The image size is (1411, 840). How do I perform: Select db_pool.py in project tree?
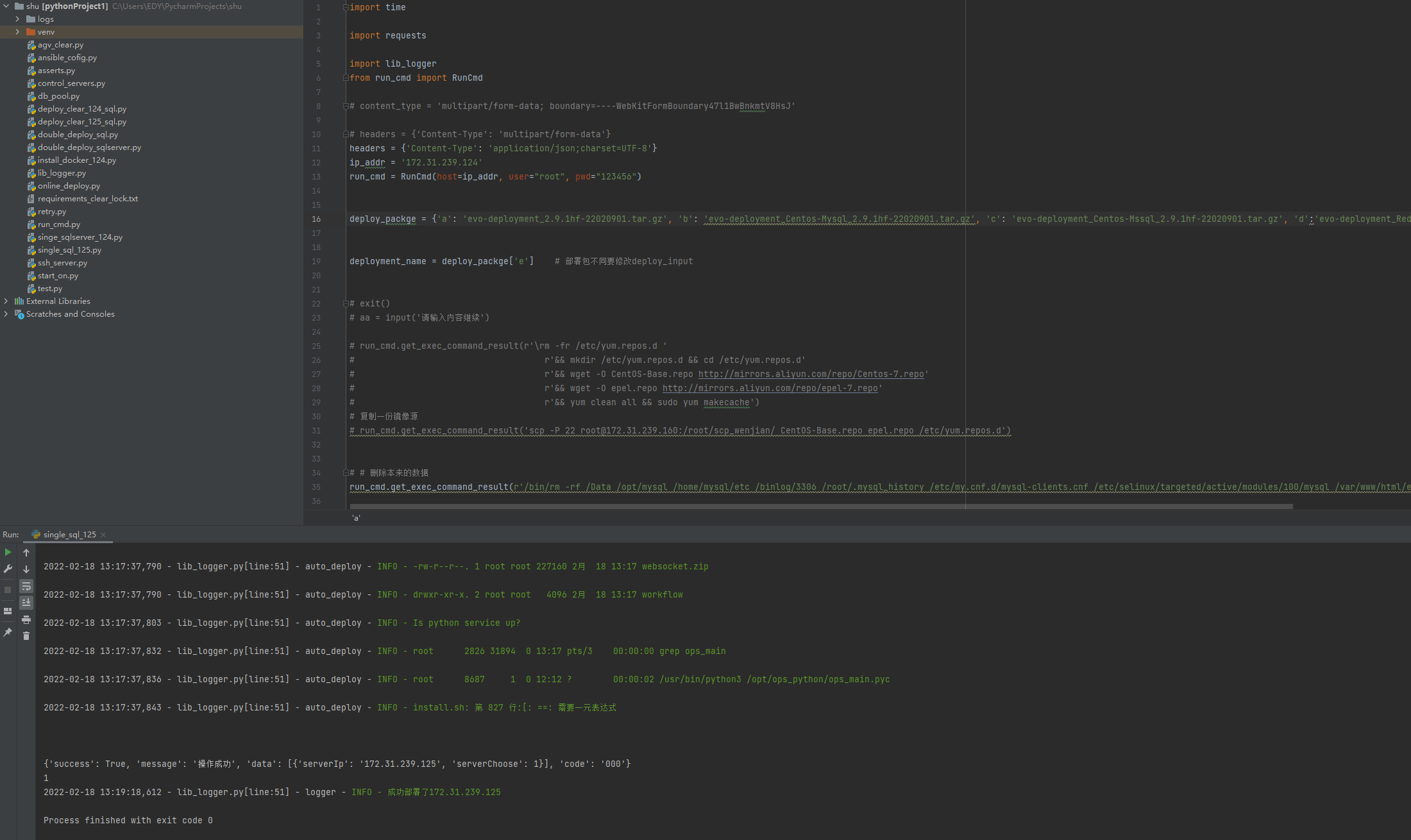click(58, 96)
